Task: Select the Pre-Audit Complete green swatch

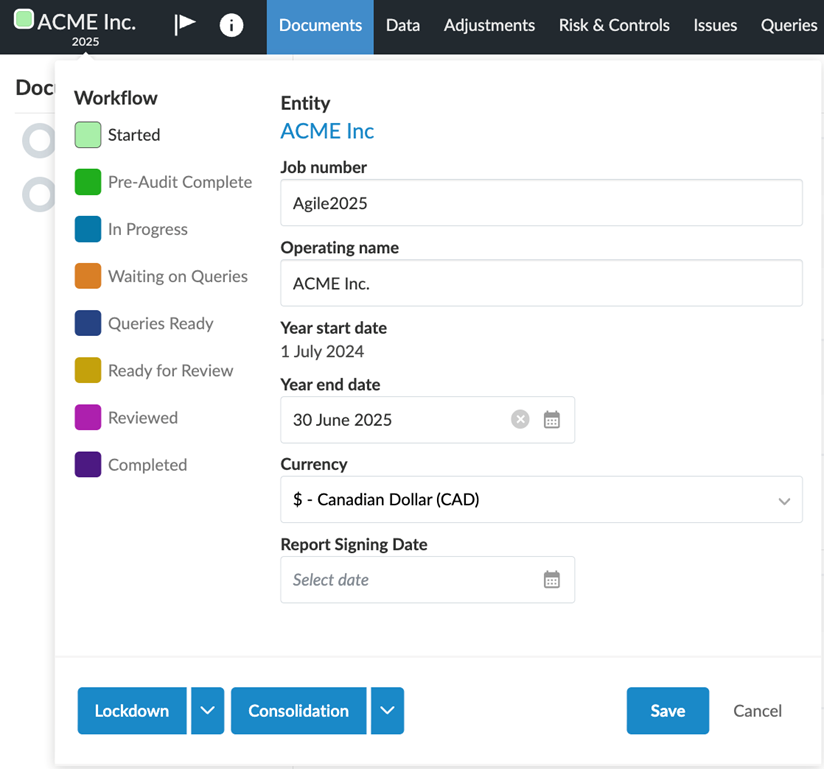Action: pyautogui.click(x=88, y=182)
